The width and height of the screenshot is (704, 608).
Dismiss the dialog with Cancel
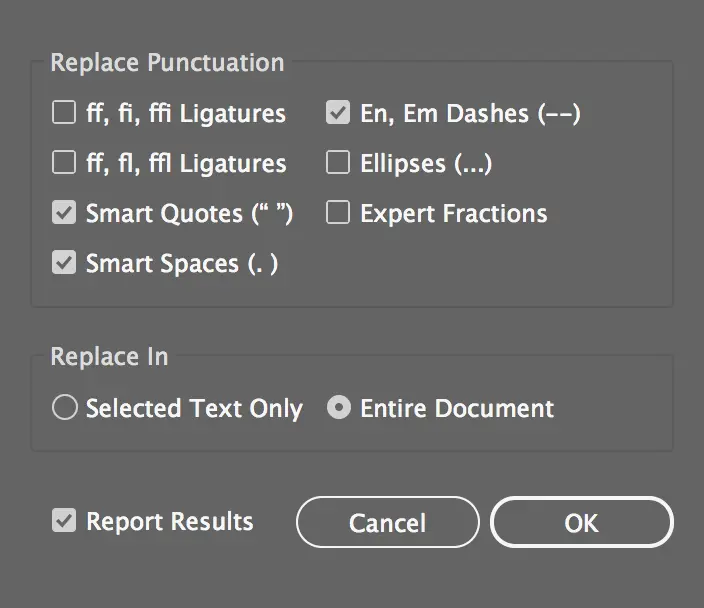click(x=387, y=522)
